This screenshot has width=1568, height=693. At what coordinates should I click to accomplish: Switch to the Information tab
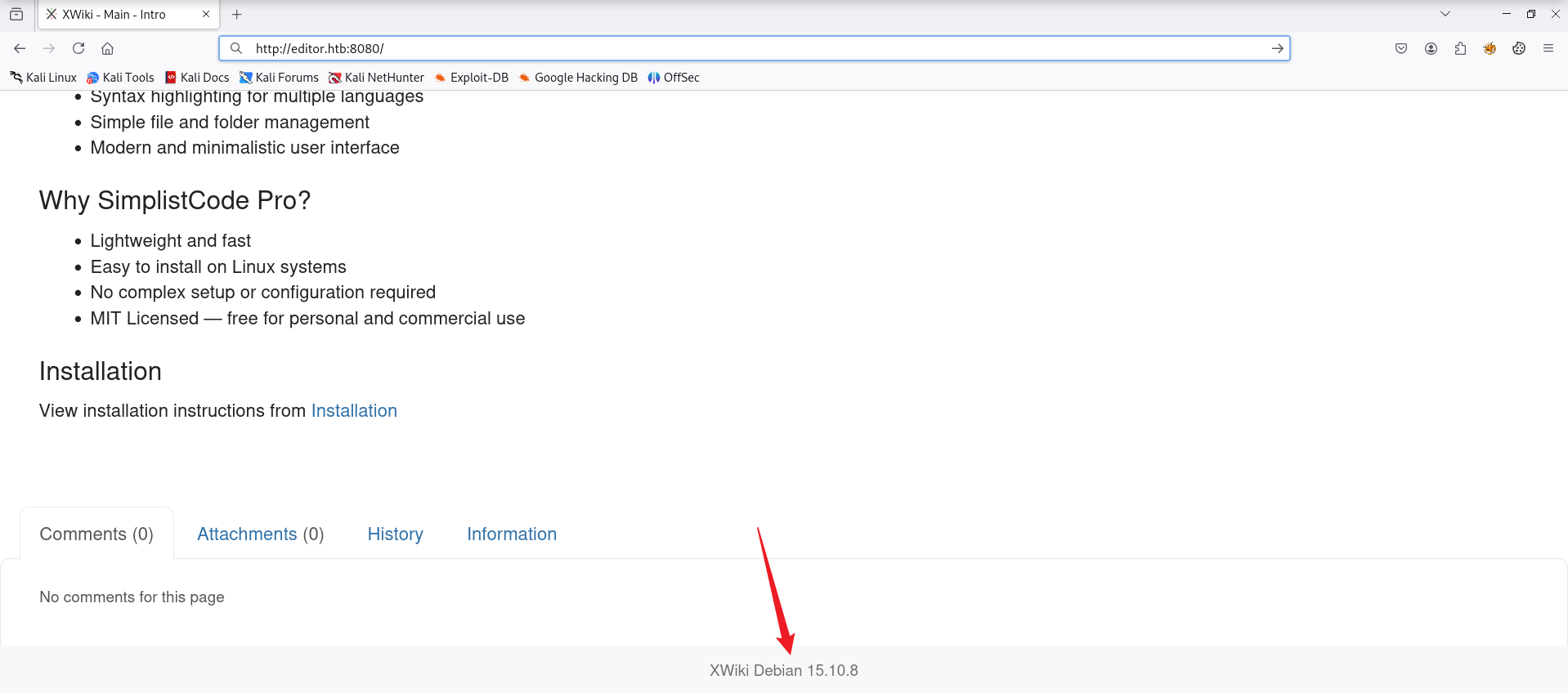512,534
